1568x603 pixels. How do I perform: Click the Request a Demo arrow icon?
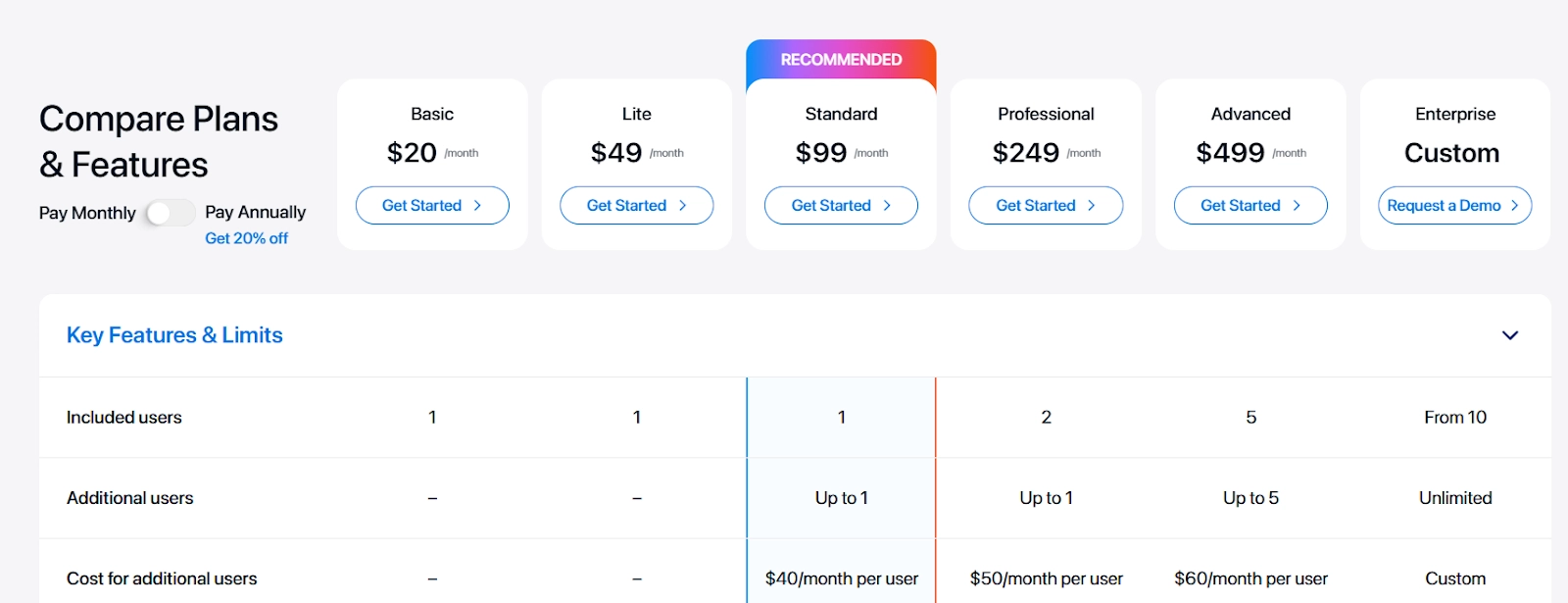pos(1514,206)
